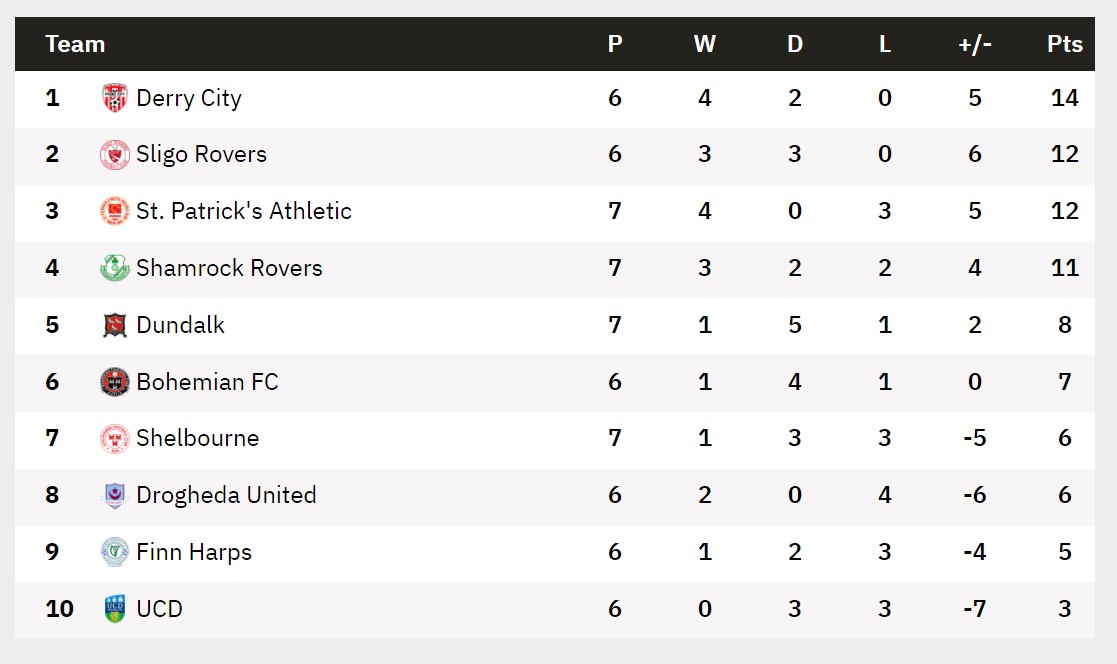Click the Drogheda United club crest
This screenshot has height=664, width=1117.
[115, 495]
